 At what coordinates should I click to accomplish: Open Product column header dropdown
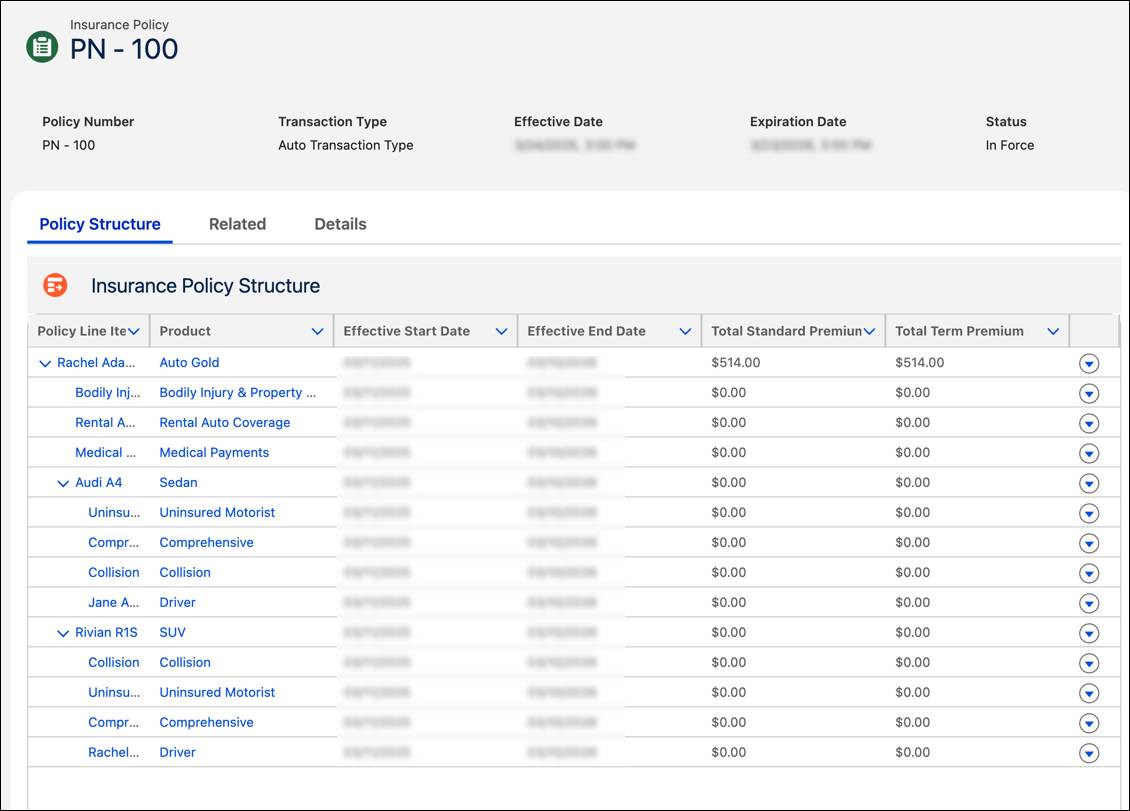click(x=317, y=332)
